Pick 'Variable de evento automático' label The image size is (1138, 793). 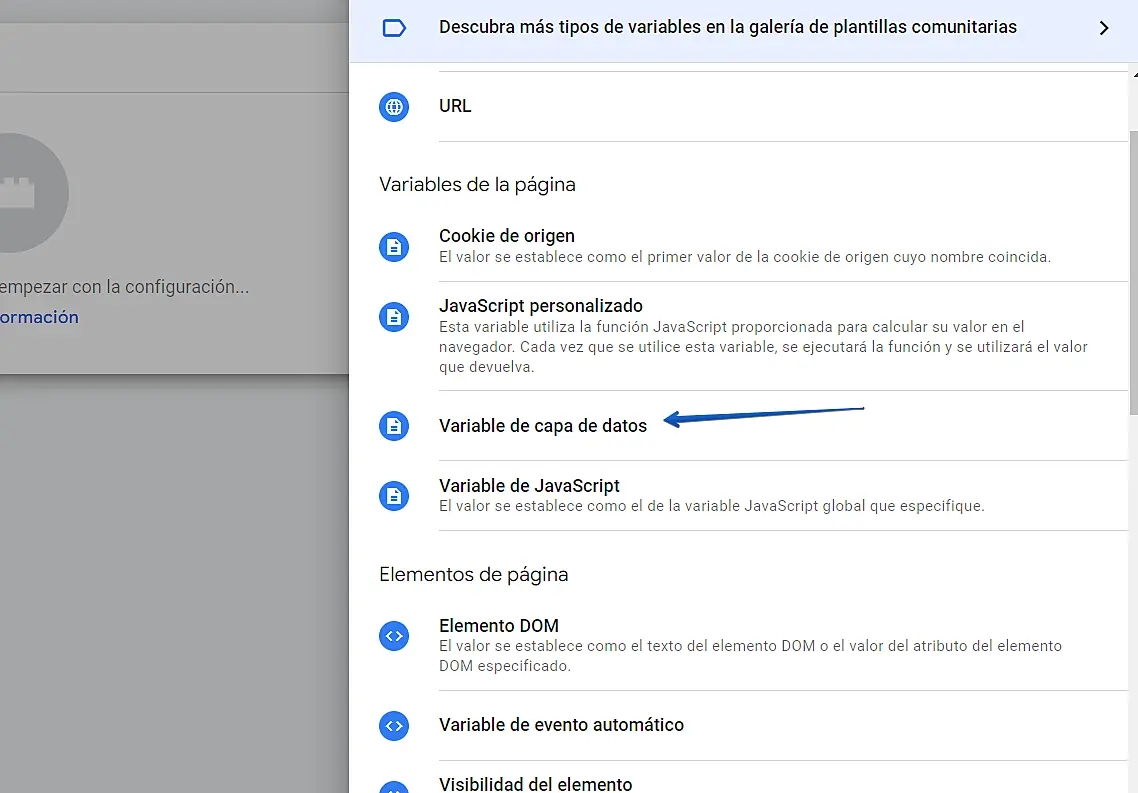pos(561,725)
